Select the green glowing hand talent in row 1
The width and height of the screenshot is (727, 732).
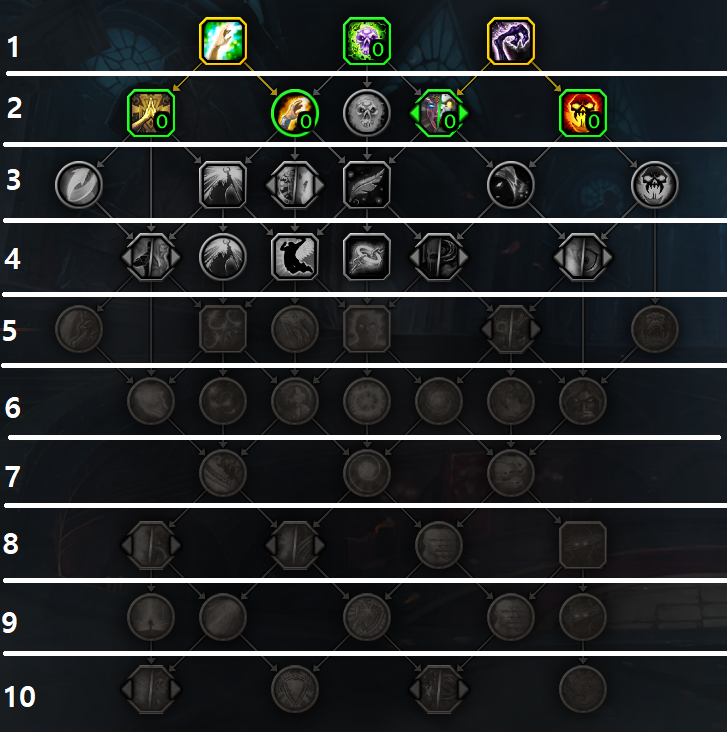[223, 41]
